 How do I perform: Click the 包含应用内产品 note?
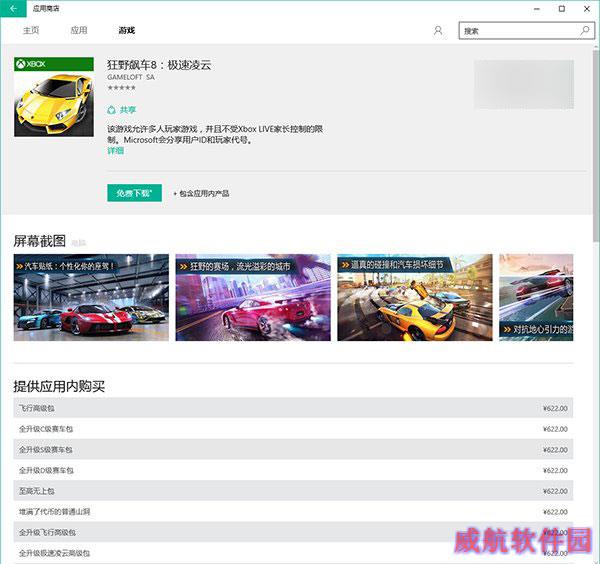click(201, 193)
